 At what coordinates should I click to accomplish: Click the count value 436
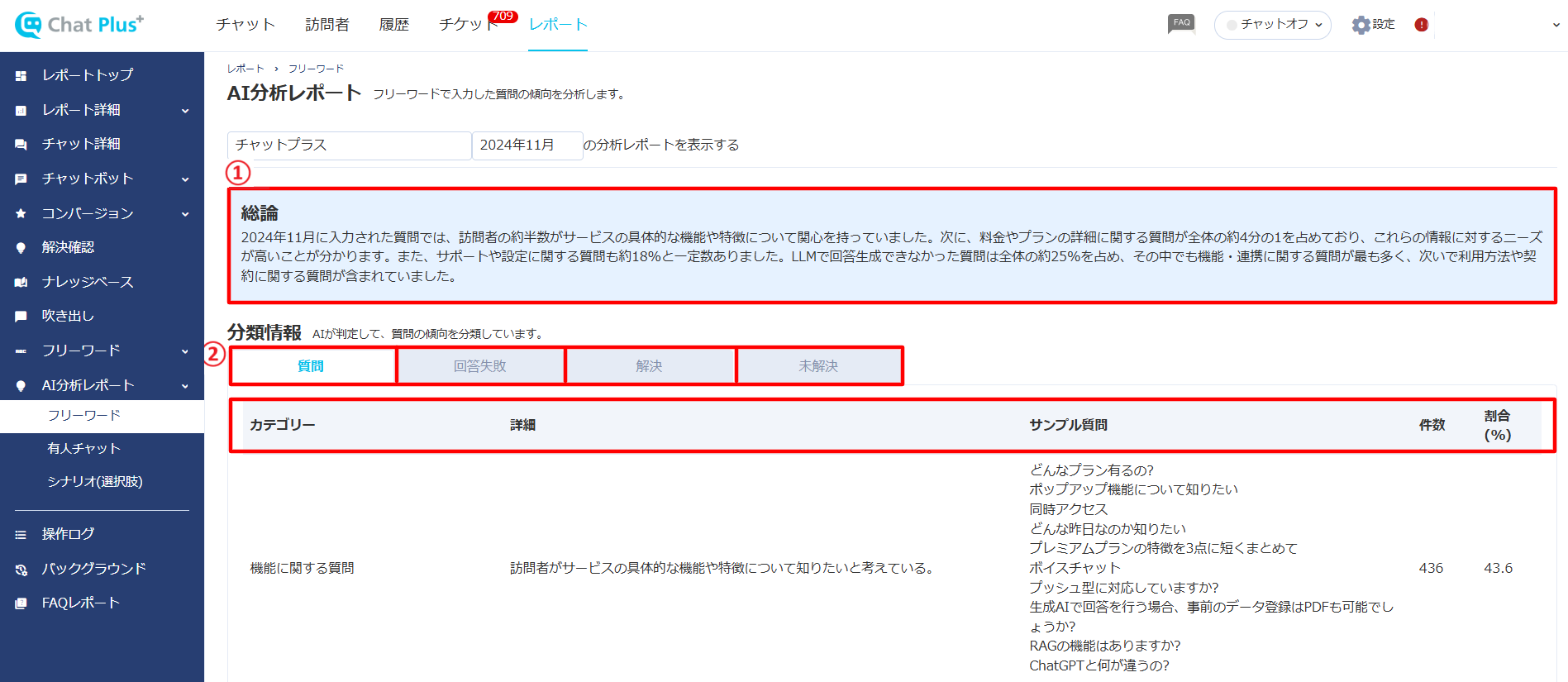1431,568
